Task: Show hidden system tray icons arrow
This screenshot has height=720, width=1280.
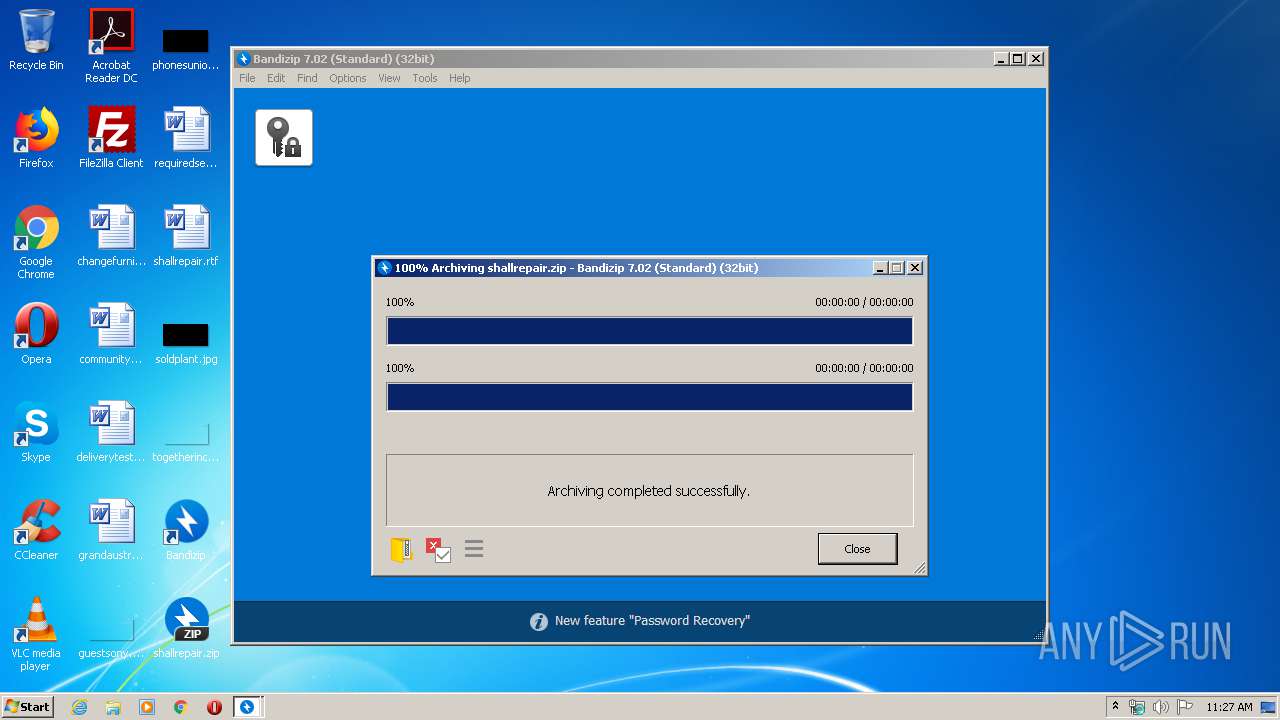Action: pos(1115,707)
